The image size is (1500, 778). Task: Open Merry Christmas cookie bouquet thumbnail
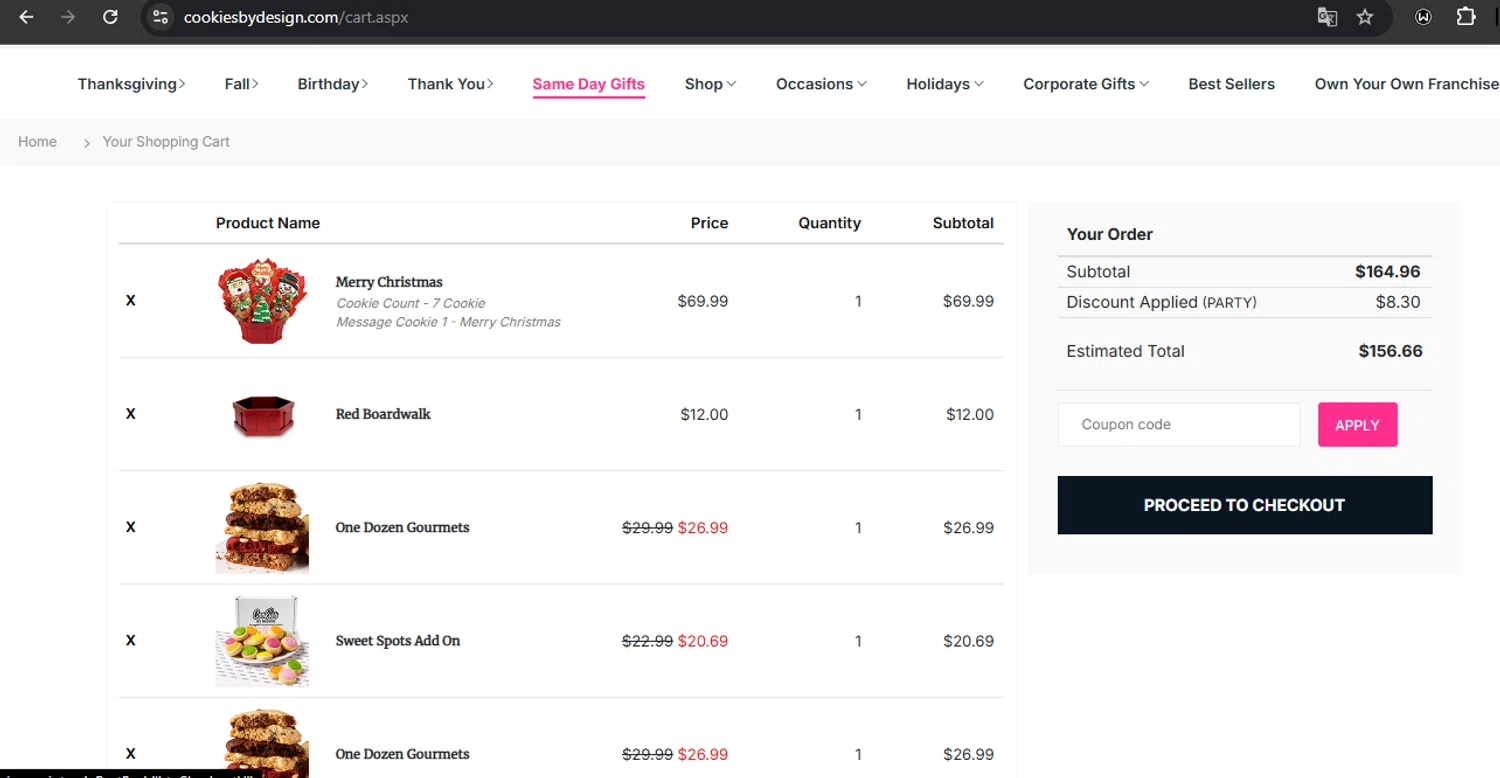click(262, 301)
